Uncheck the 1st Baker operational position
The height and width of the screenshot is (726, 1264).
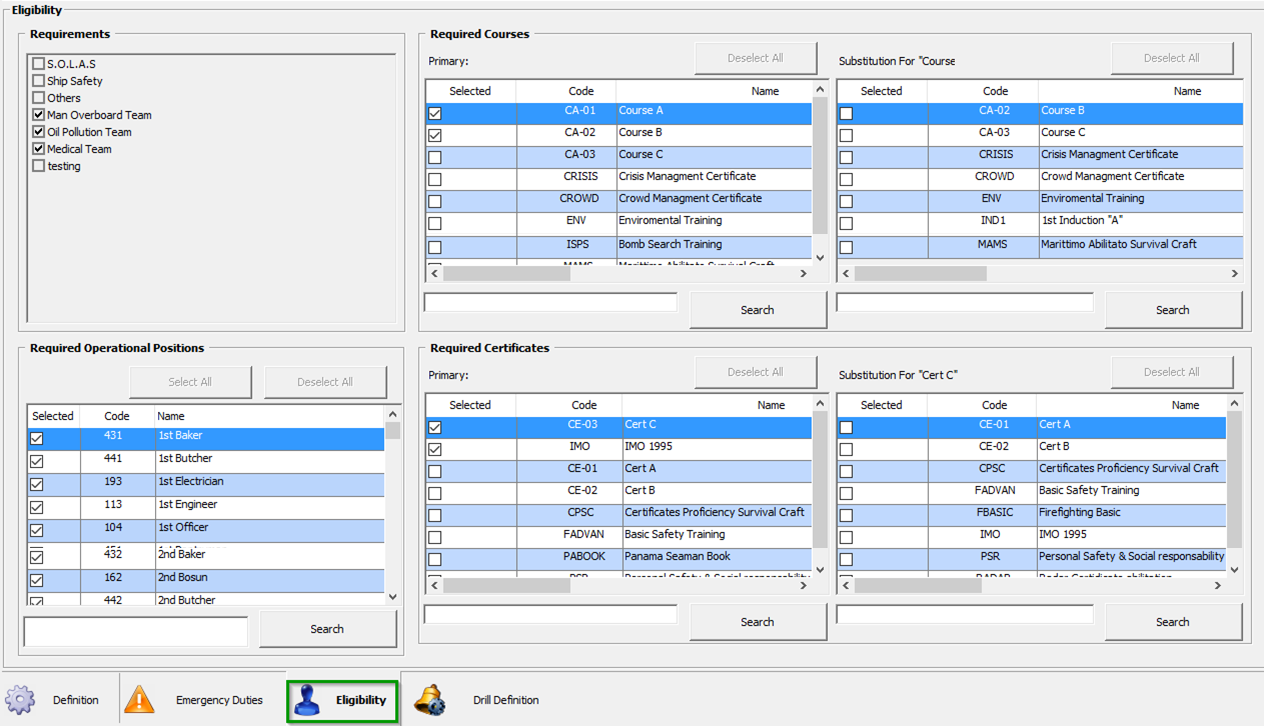[x=36, y=438]
